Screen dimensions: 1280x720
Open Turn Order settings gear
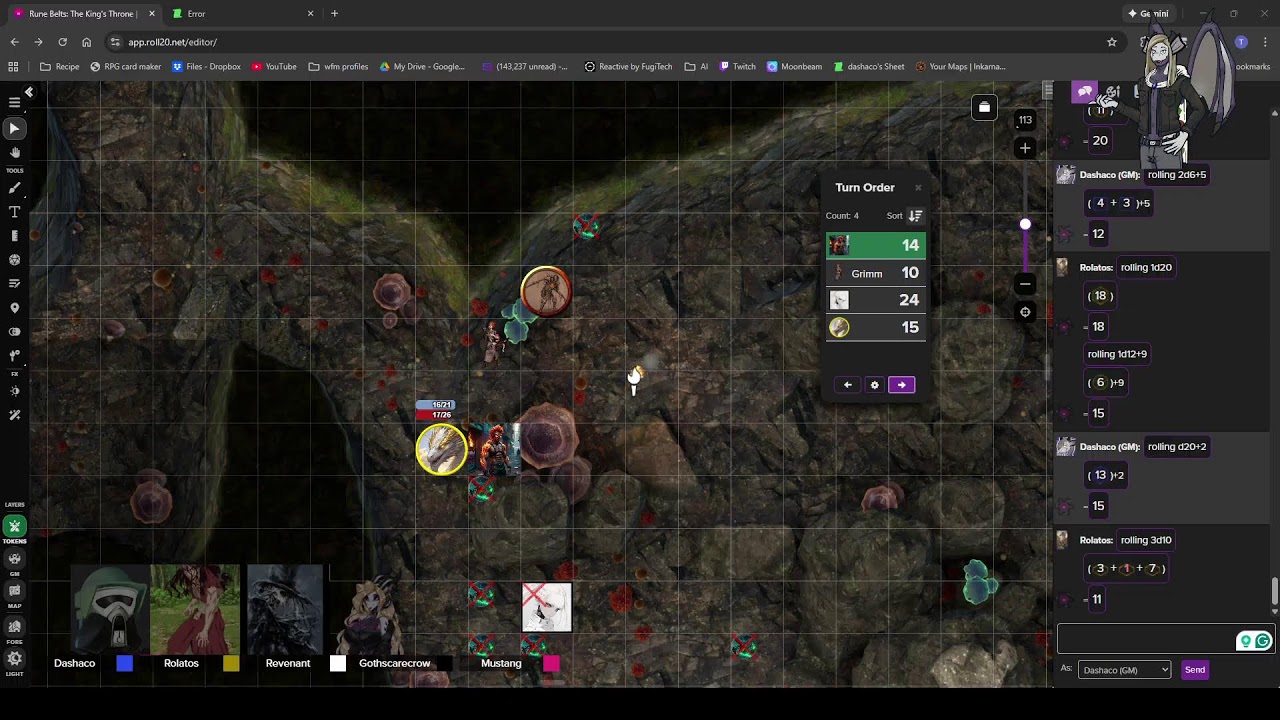tap(874, 385)
